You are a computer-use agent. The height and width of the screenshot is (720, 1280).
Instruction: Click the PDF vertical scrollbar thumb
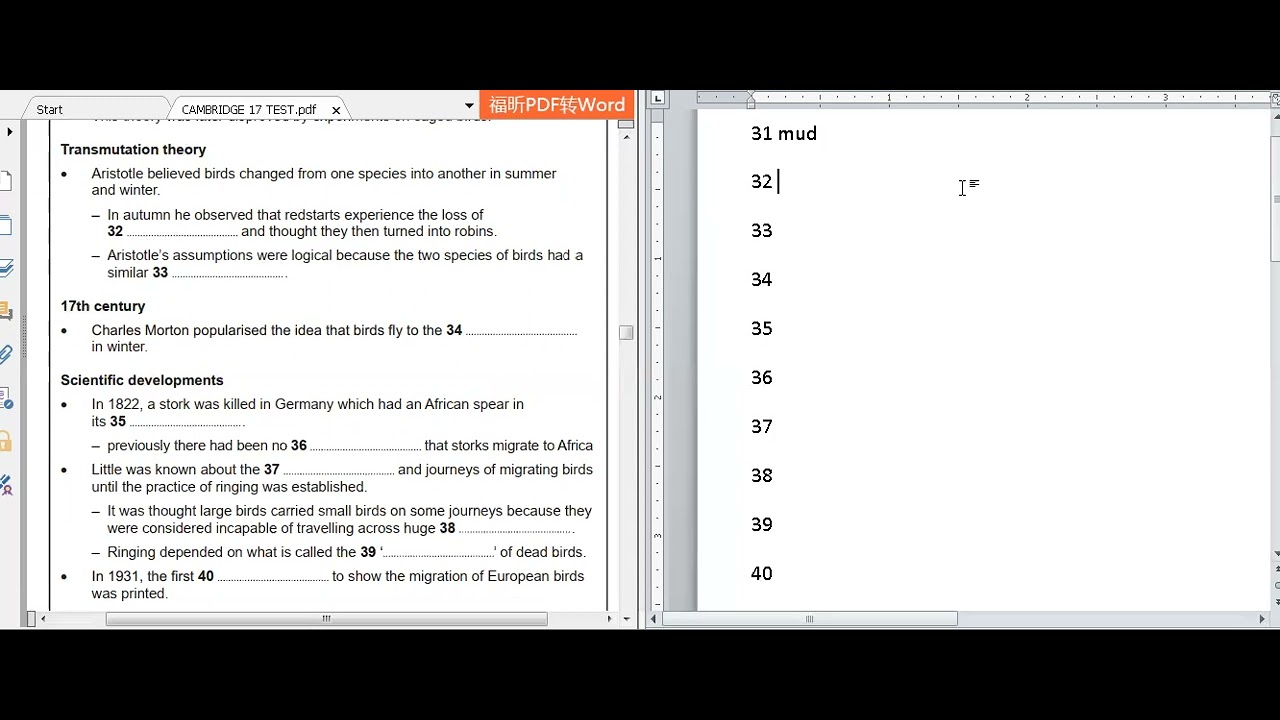pos(626,333)
